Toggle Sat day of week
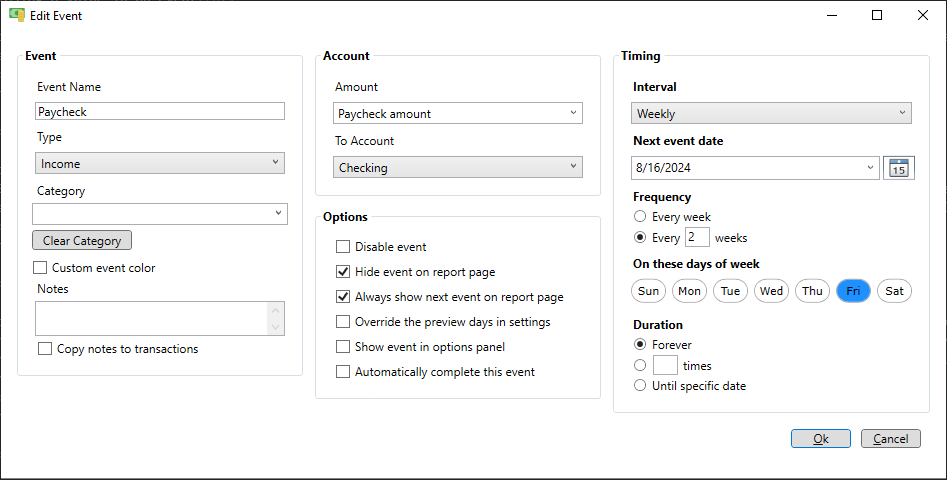This screenshot has height=480, width=947. click(894, 291)
